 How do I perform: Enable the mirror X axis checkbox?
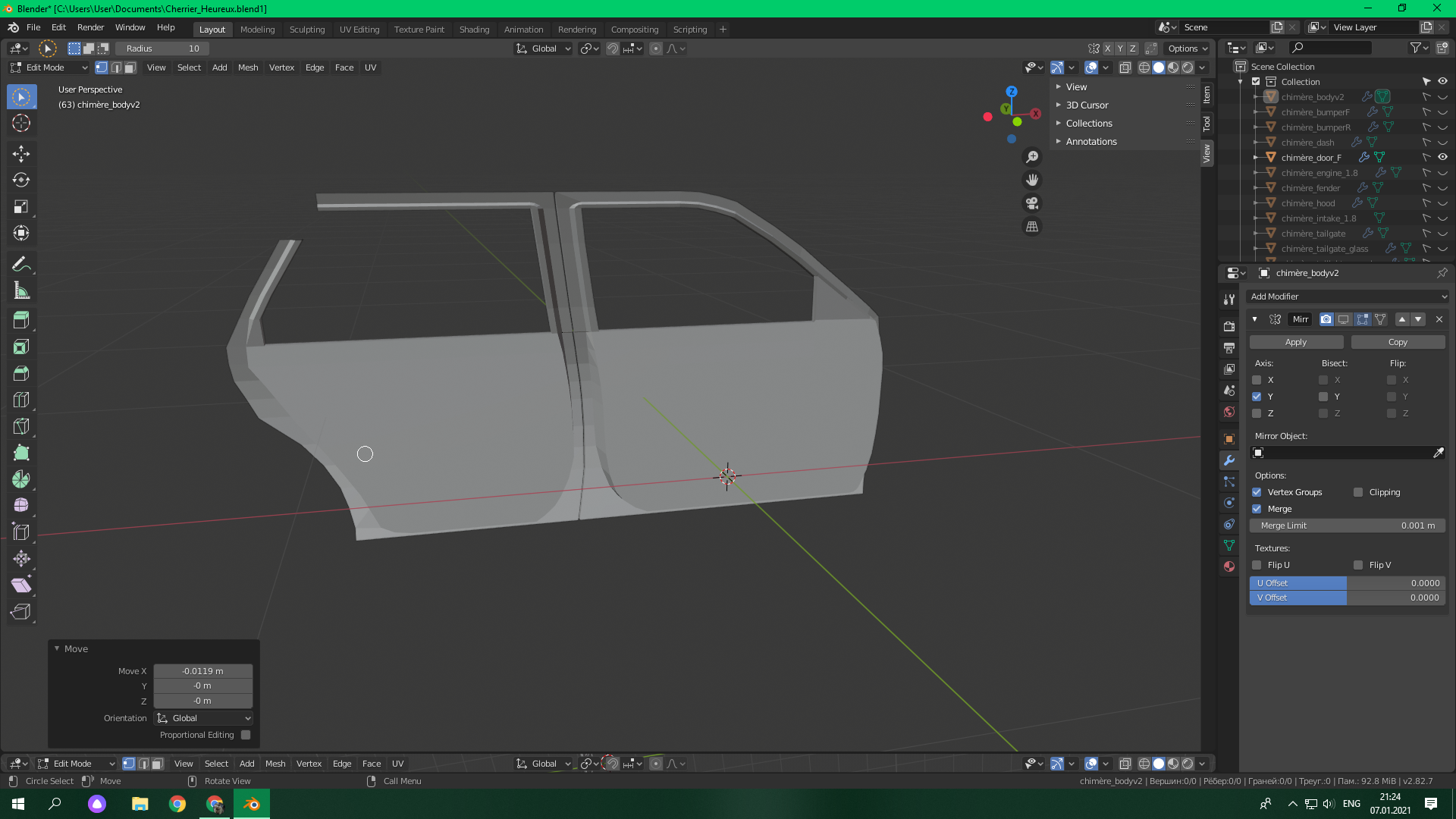[x=1257, y=380]
